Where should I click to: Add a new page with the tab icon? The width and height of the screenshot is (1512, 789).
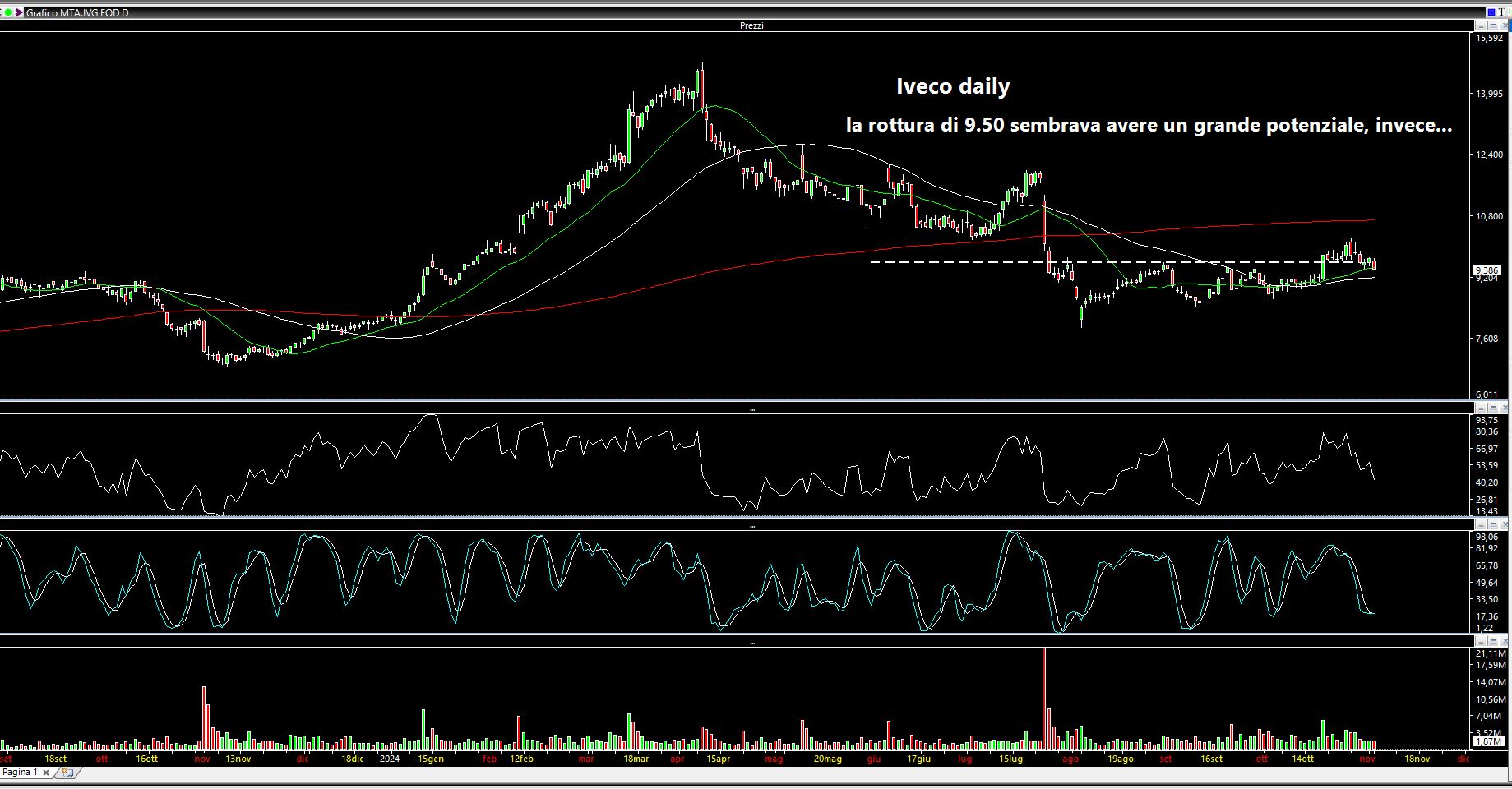(67, 773)
